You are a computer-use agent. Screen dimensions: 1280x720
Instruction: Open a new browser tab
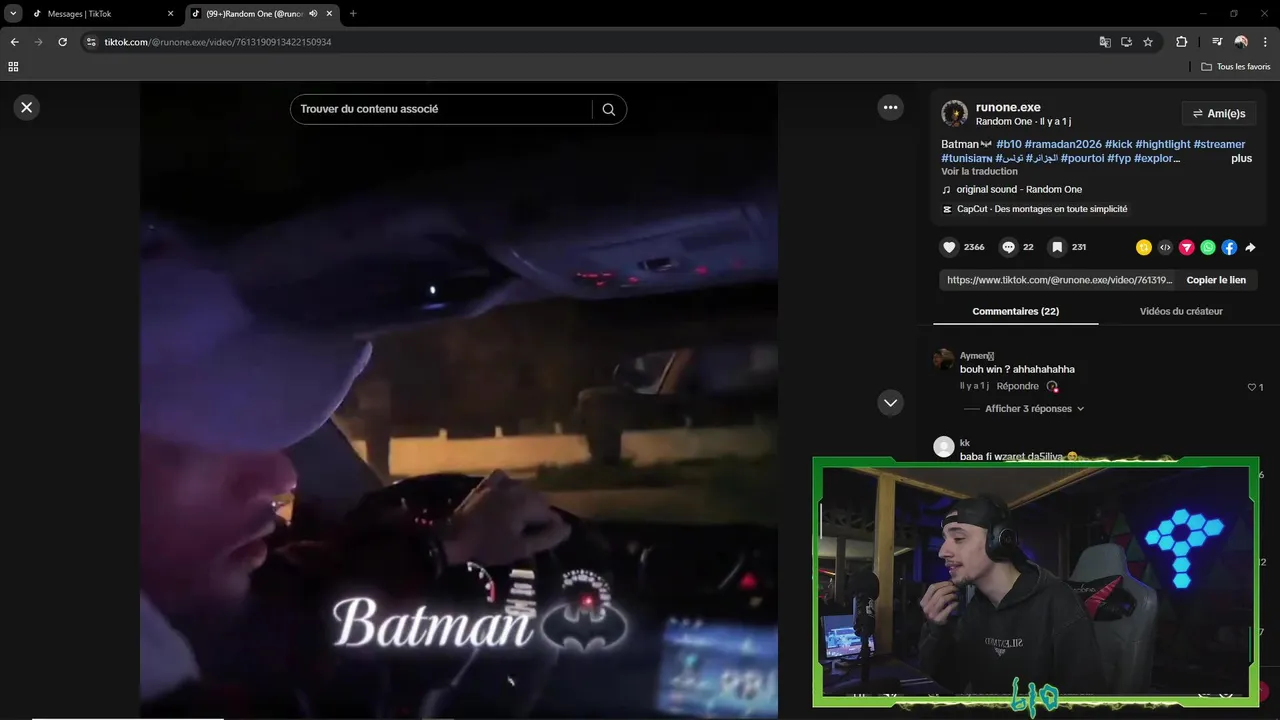pyautogui.click(x=353, y=14)
